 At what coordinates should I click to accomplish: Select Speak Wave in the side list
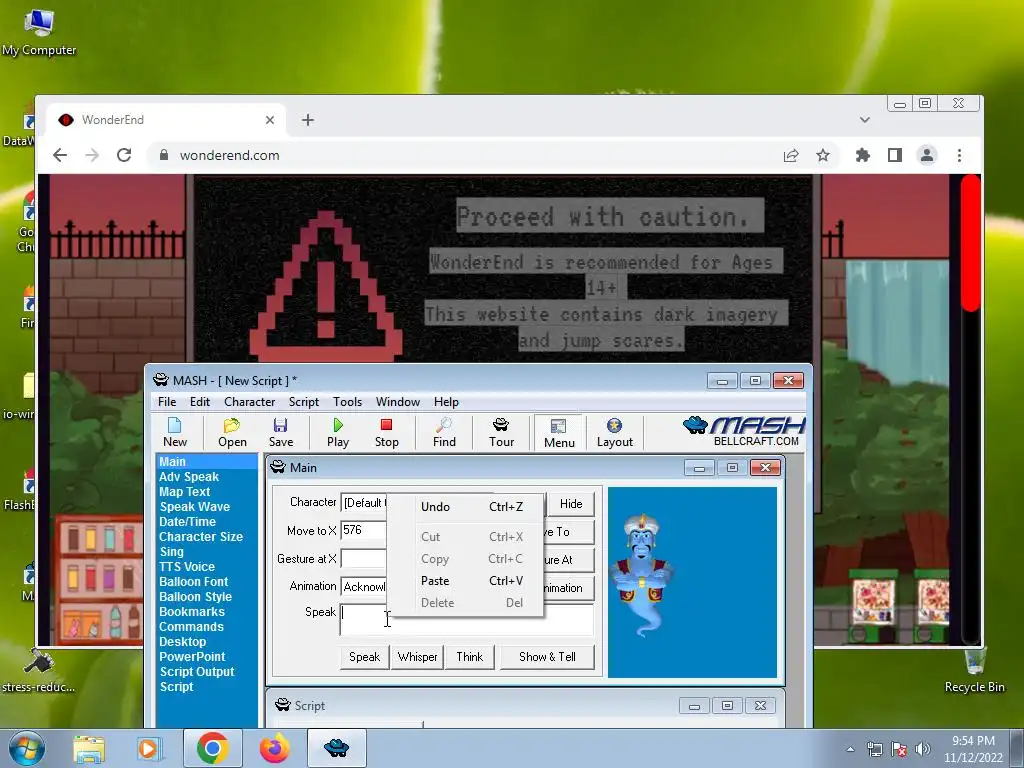tap(195, 507)
